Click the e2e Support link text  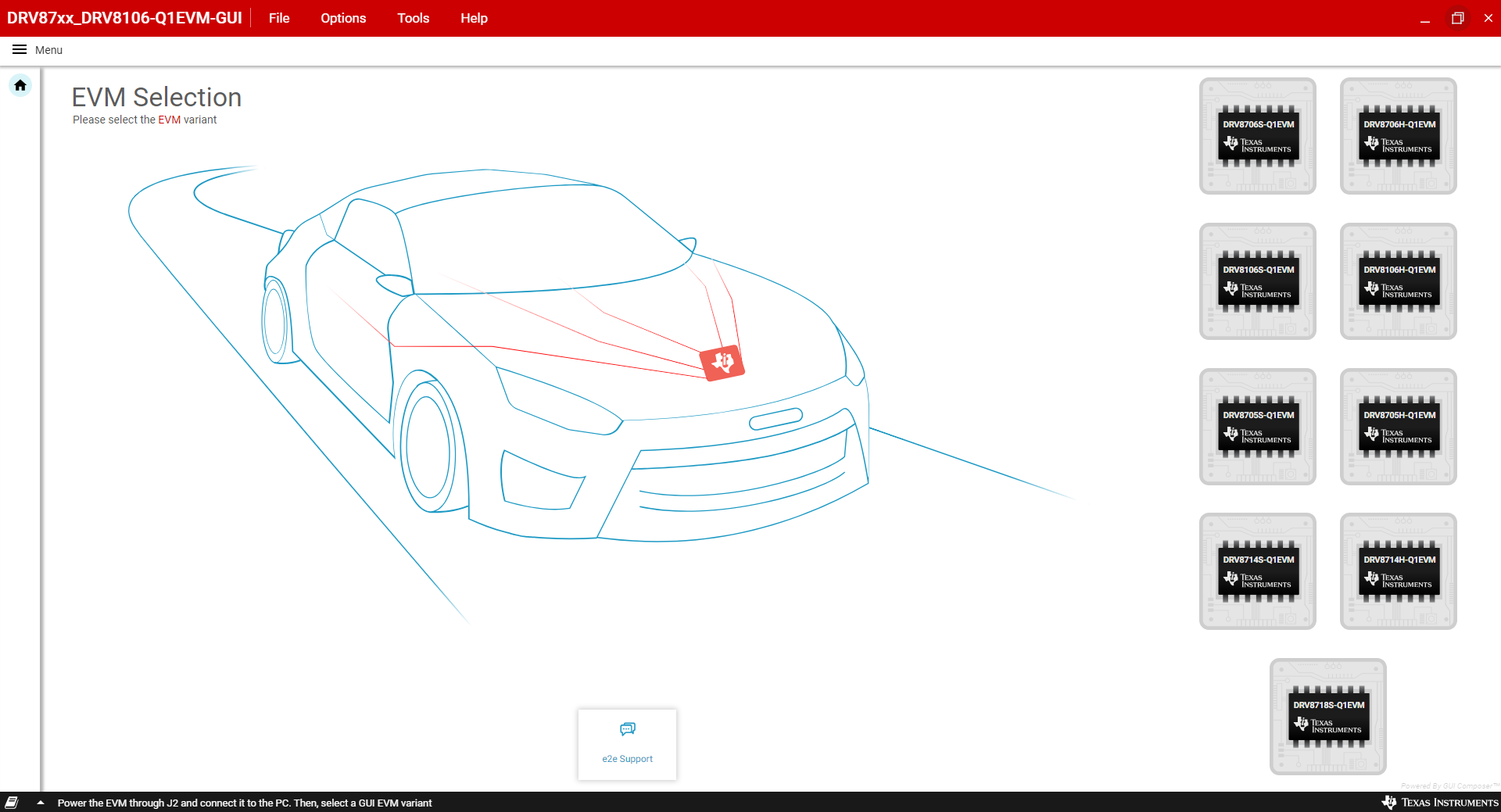pyautogui.click(x=627, y=759)
